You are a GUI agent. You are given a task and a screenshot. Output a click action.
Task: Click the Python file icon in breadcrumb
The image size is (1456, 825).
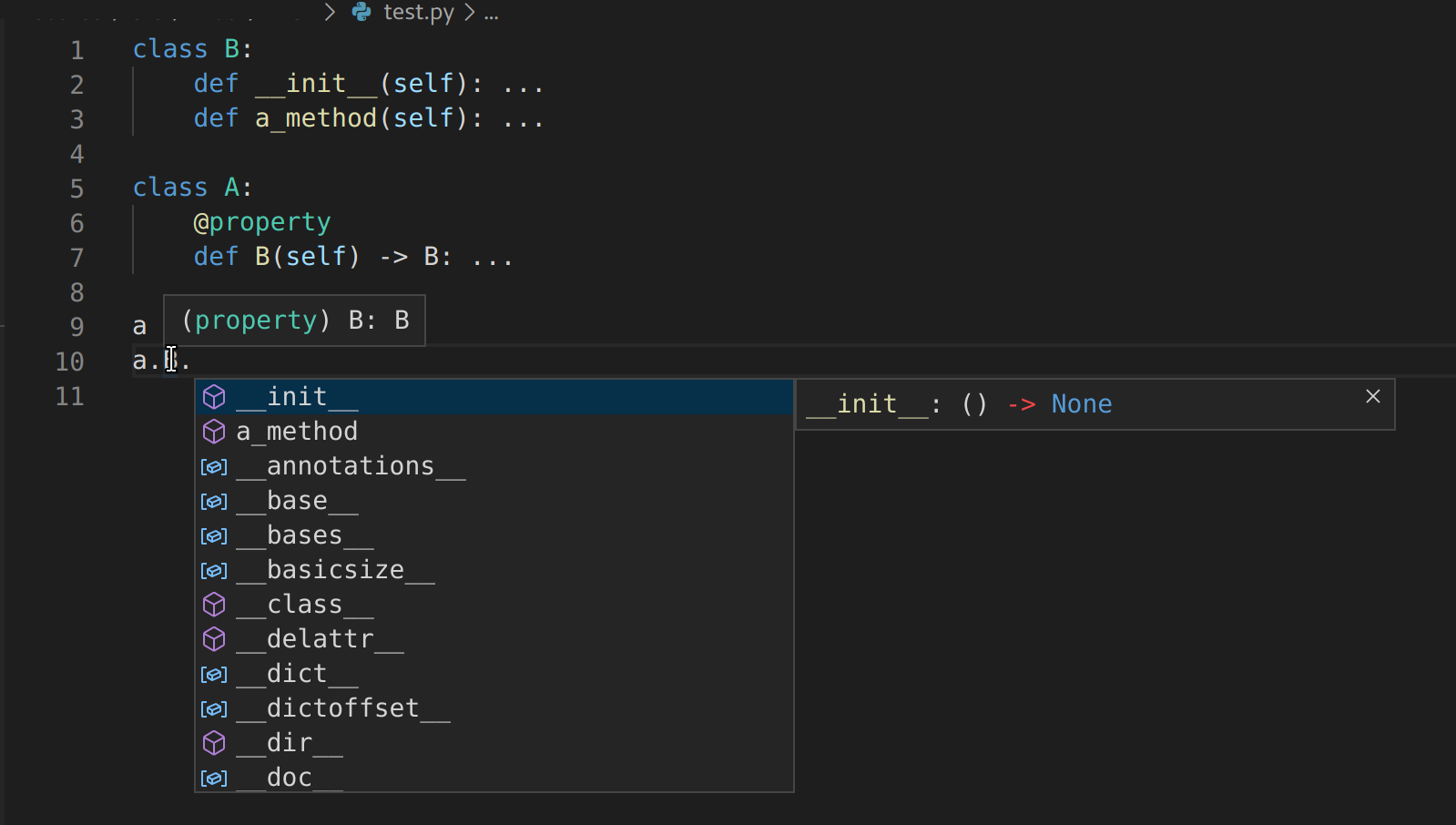(361, 13)
